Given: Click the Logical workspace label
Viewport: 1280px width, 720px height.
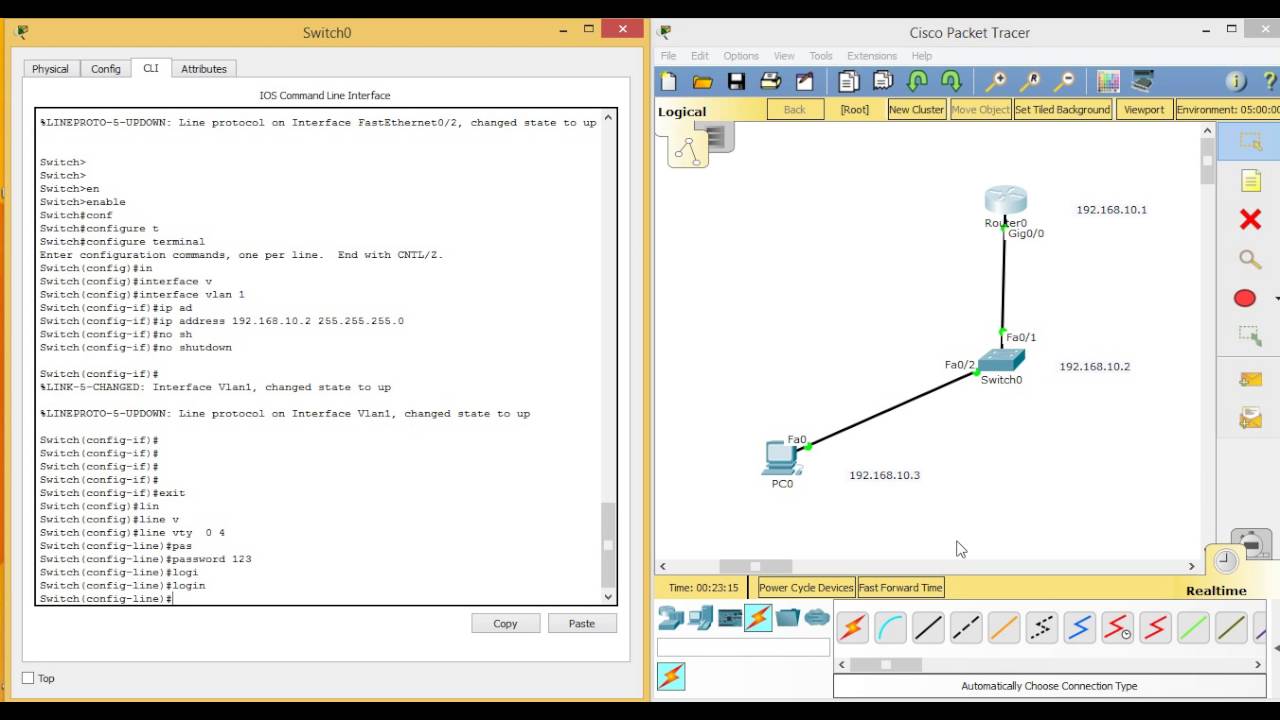Looking at the screenshot, I should 682,112.
